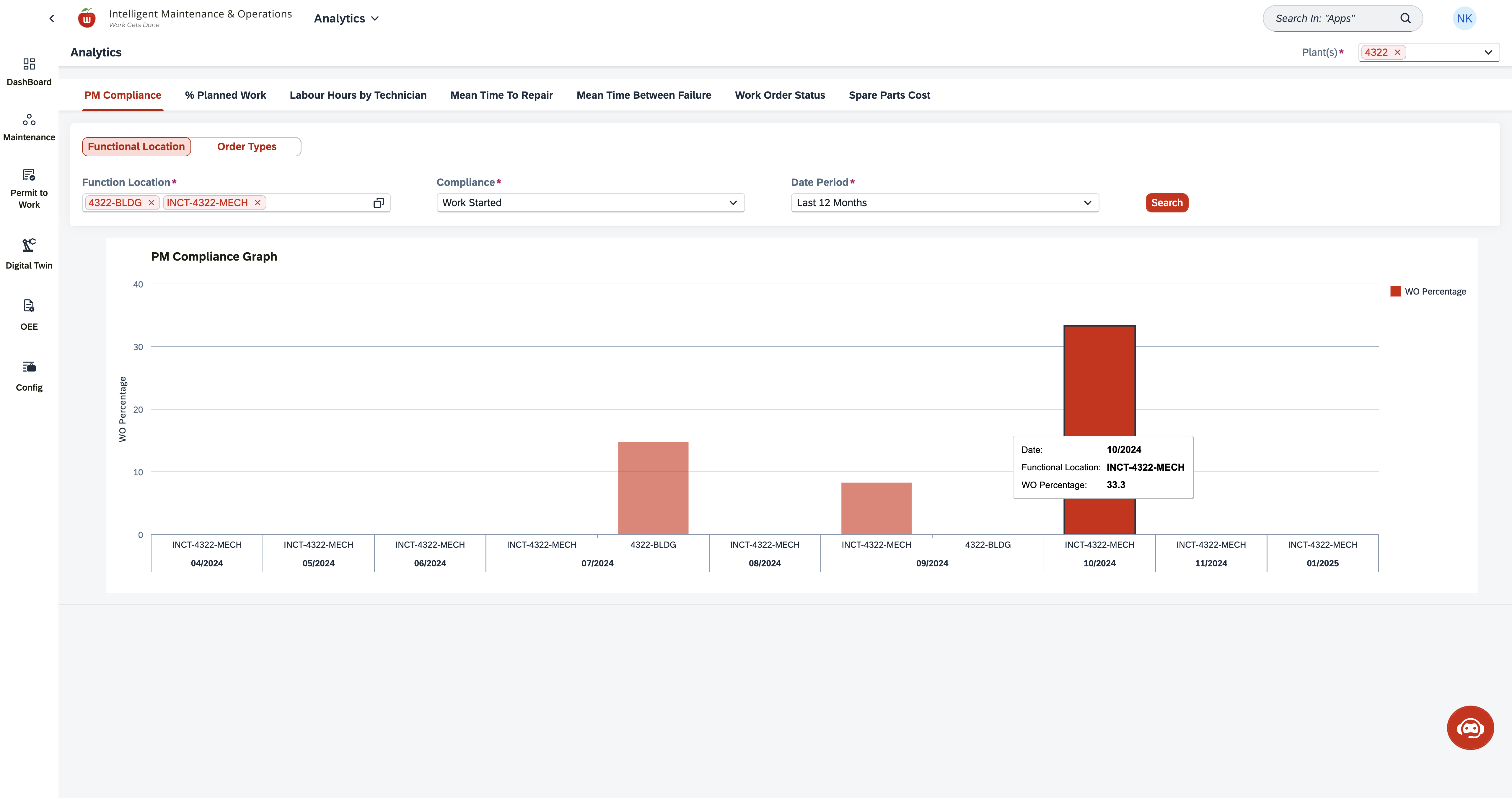
Task: Remove plant 4322 token
Action: 1397,52
